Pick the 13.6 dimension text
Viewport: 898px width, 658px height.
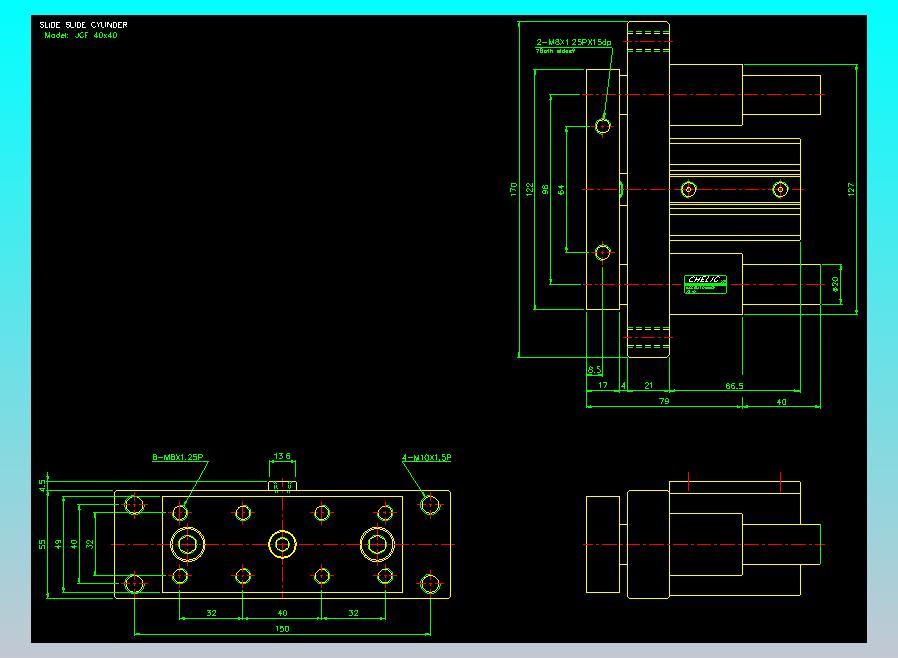(x=282, y=456)
